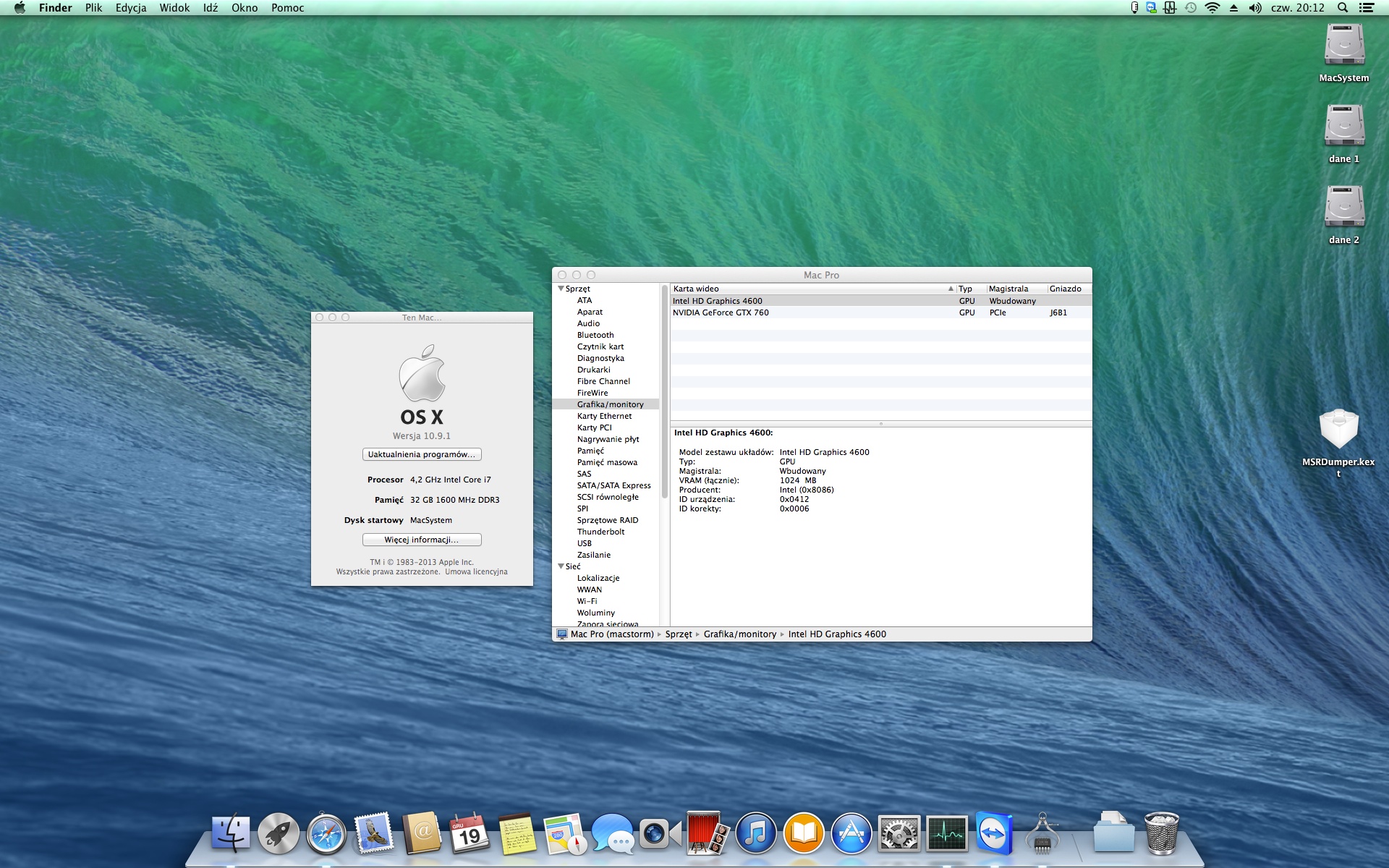Click Więcej informacji button
1389x868 pixels.
pos(422,540)
